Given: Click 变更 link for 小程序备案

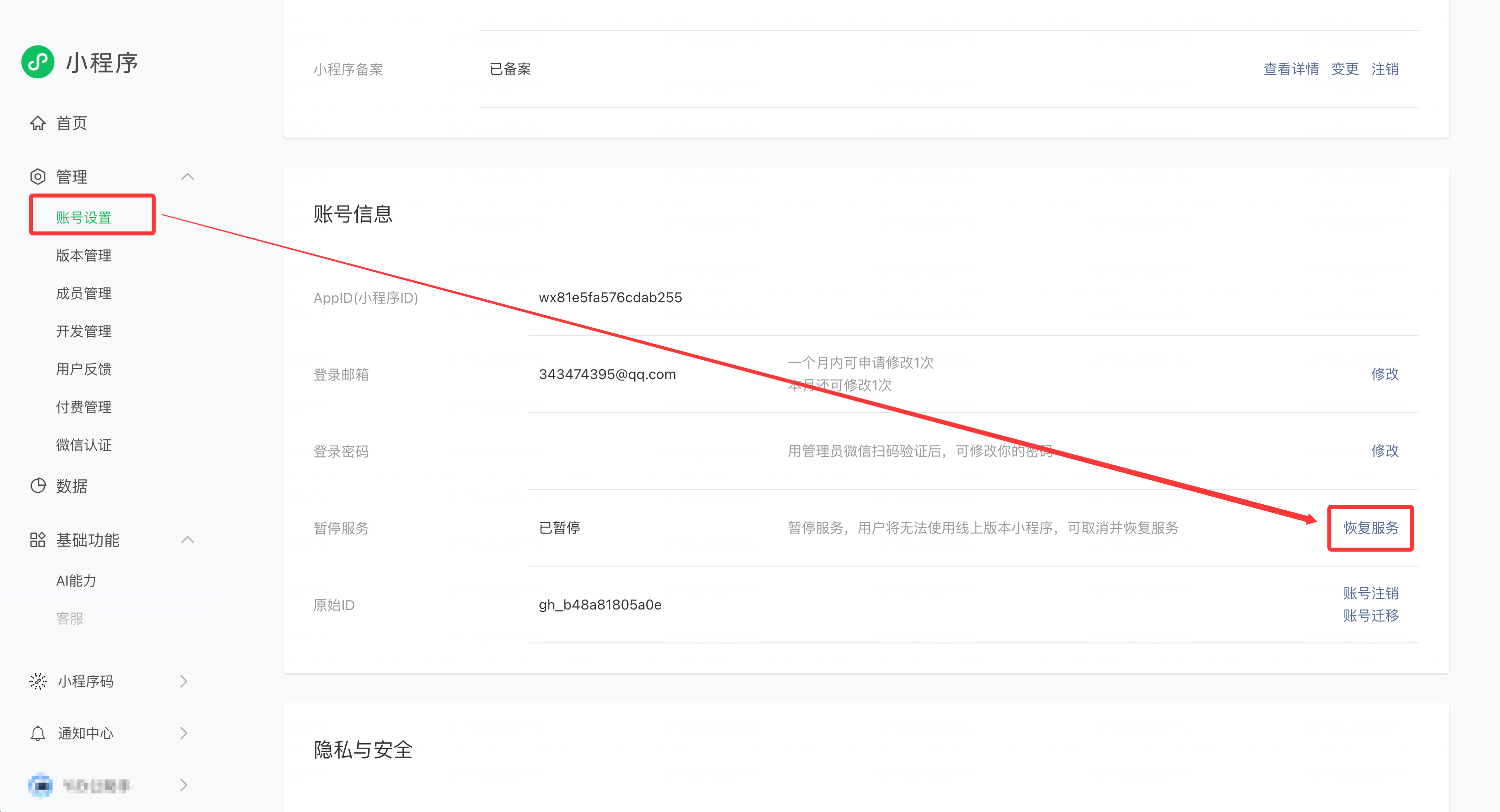Looking at the screenshot, I should (1345, 69).
